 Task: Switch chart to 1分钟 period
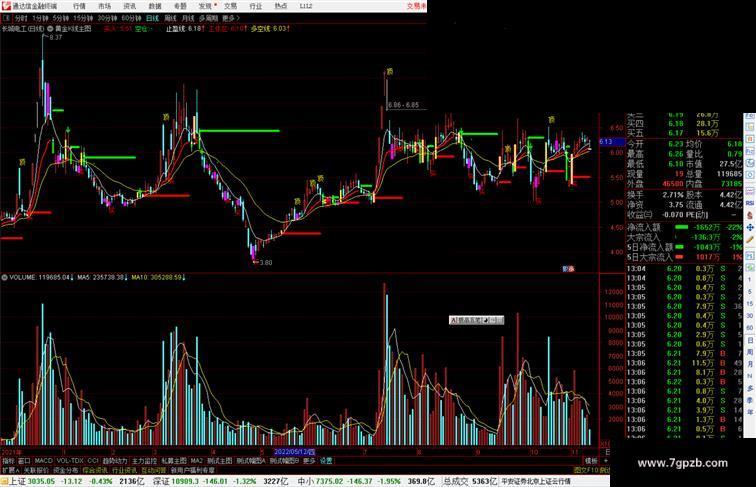click(40, 18)
